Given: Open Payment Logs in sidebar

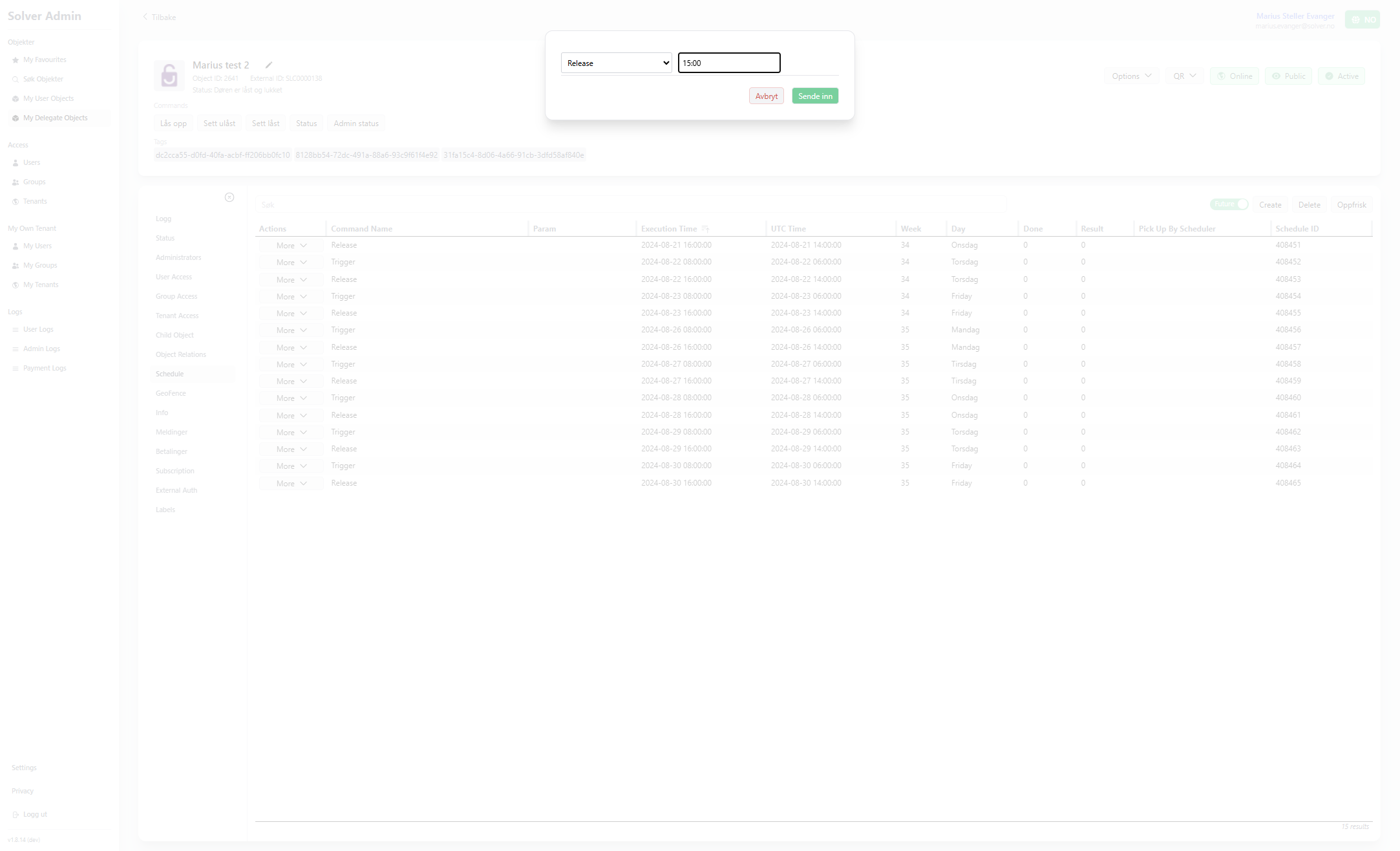Looking at the screenshot, I should [45, 368].
